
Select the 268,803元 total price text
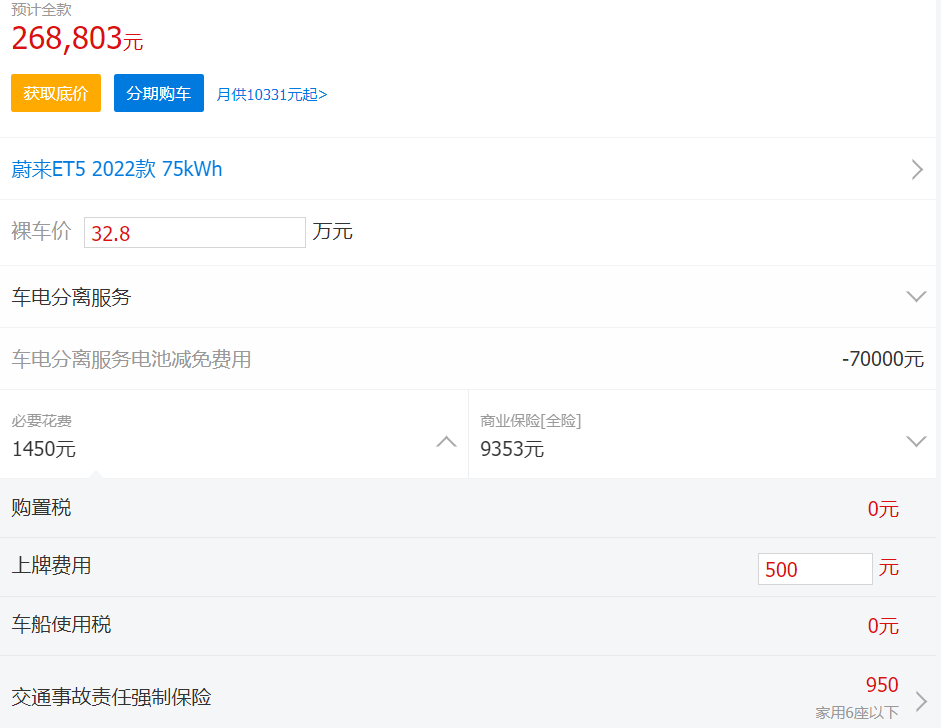(x=77, y=39)
